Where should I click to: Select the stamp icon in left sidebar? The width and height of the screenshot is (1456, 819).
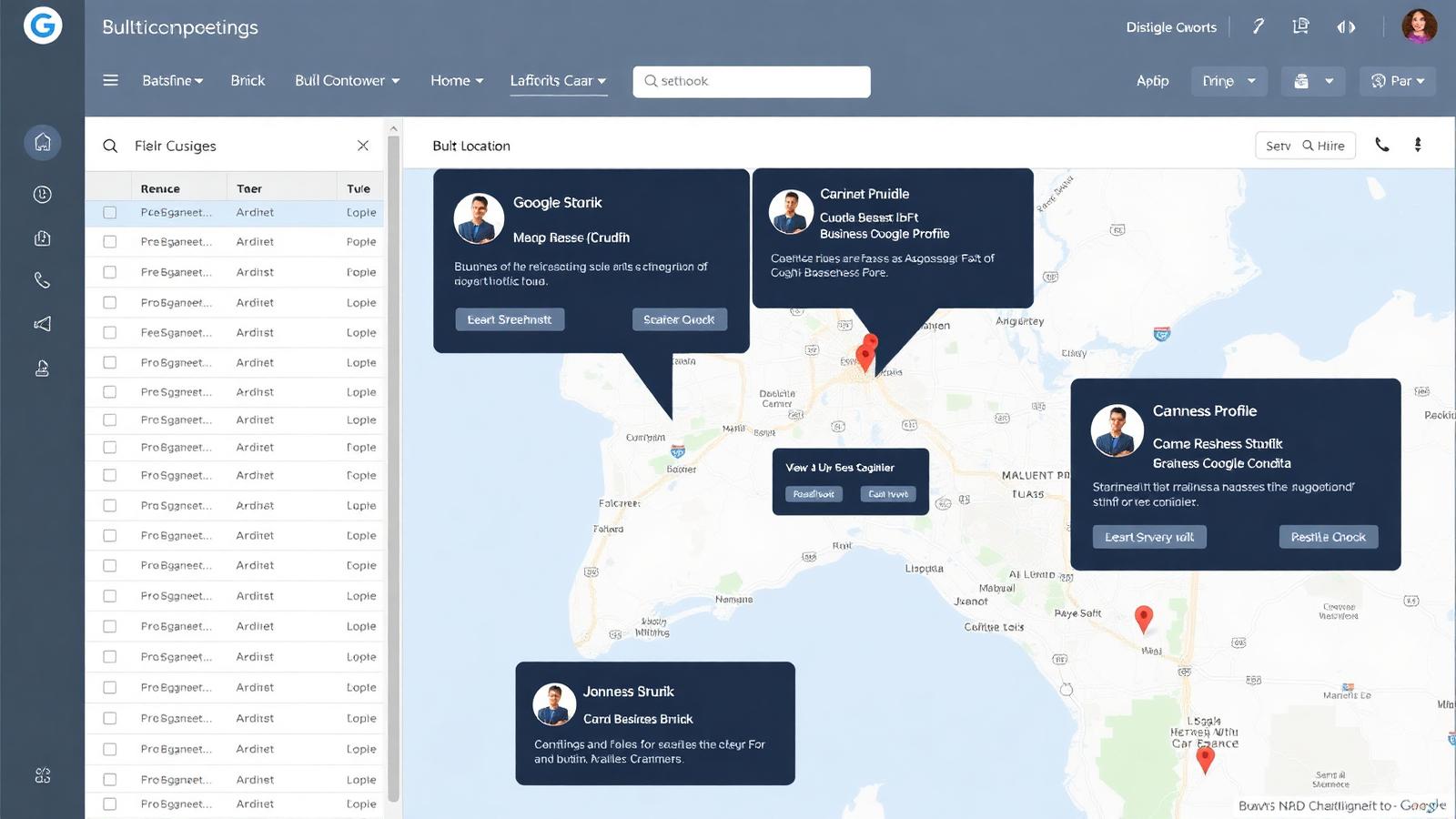point(43,368)
